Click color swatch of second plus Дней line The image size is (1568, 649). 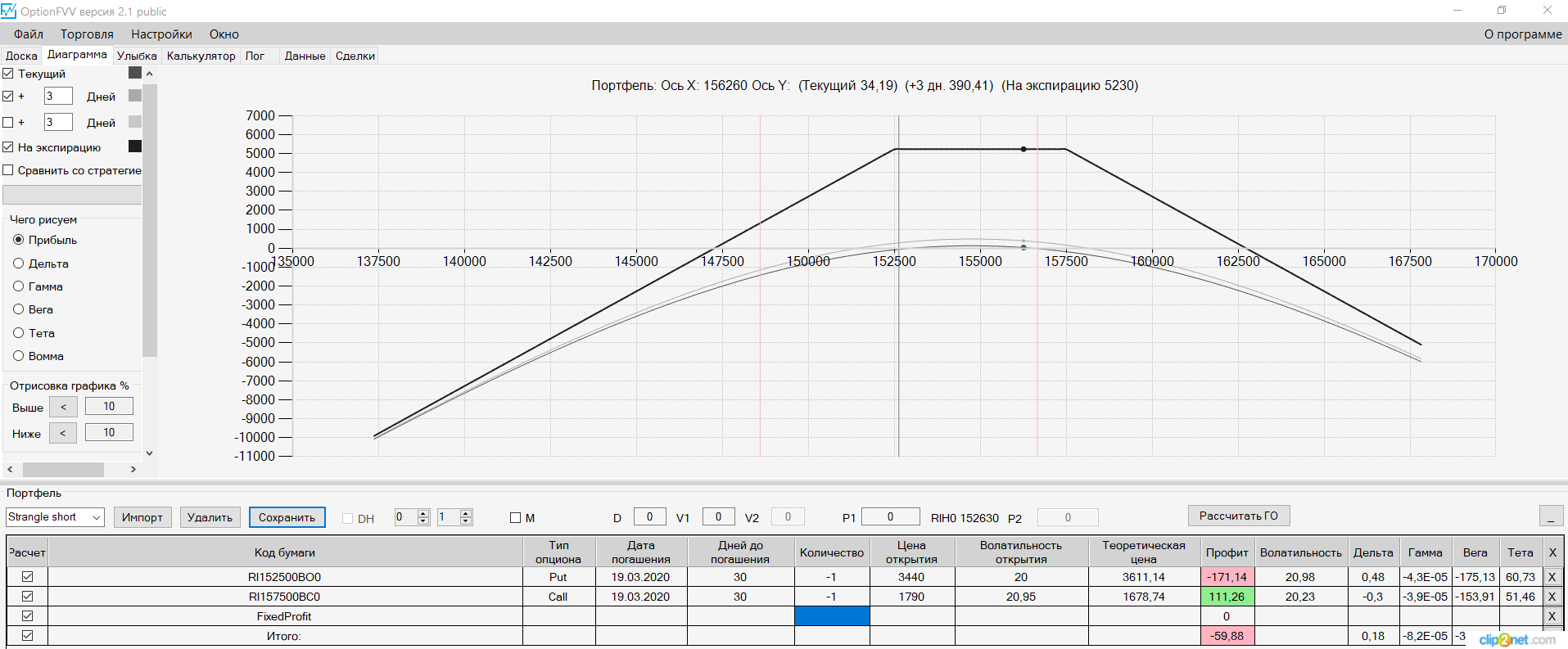(135, 122)
